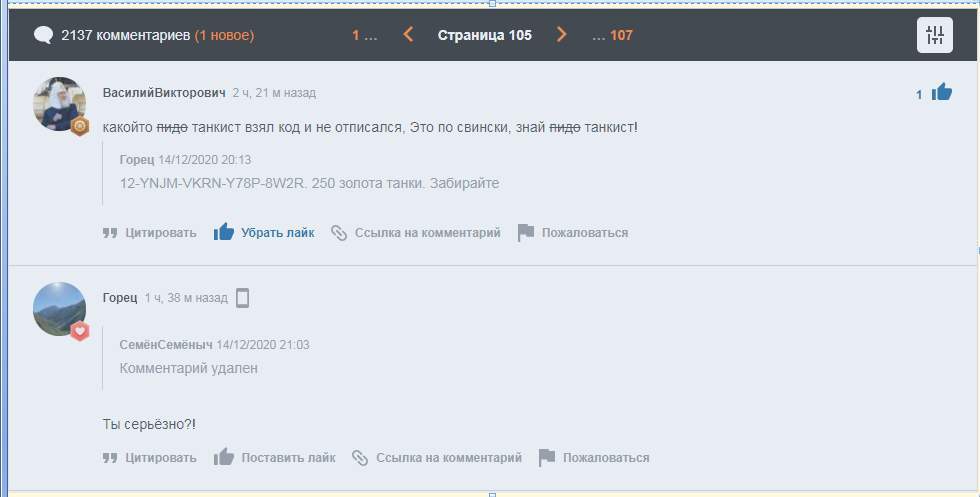Click 'Страница 105' page indicator
This screenshot has height=497, width=980.
[x=484, y=35]
